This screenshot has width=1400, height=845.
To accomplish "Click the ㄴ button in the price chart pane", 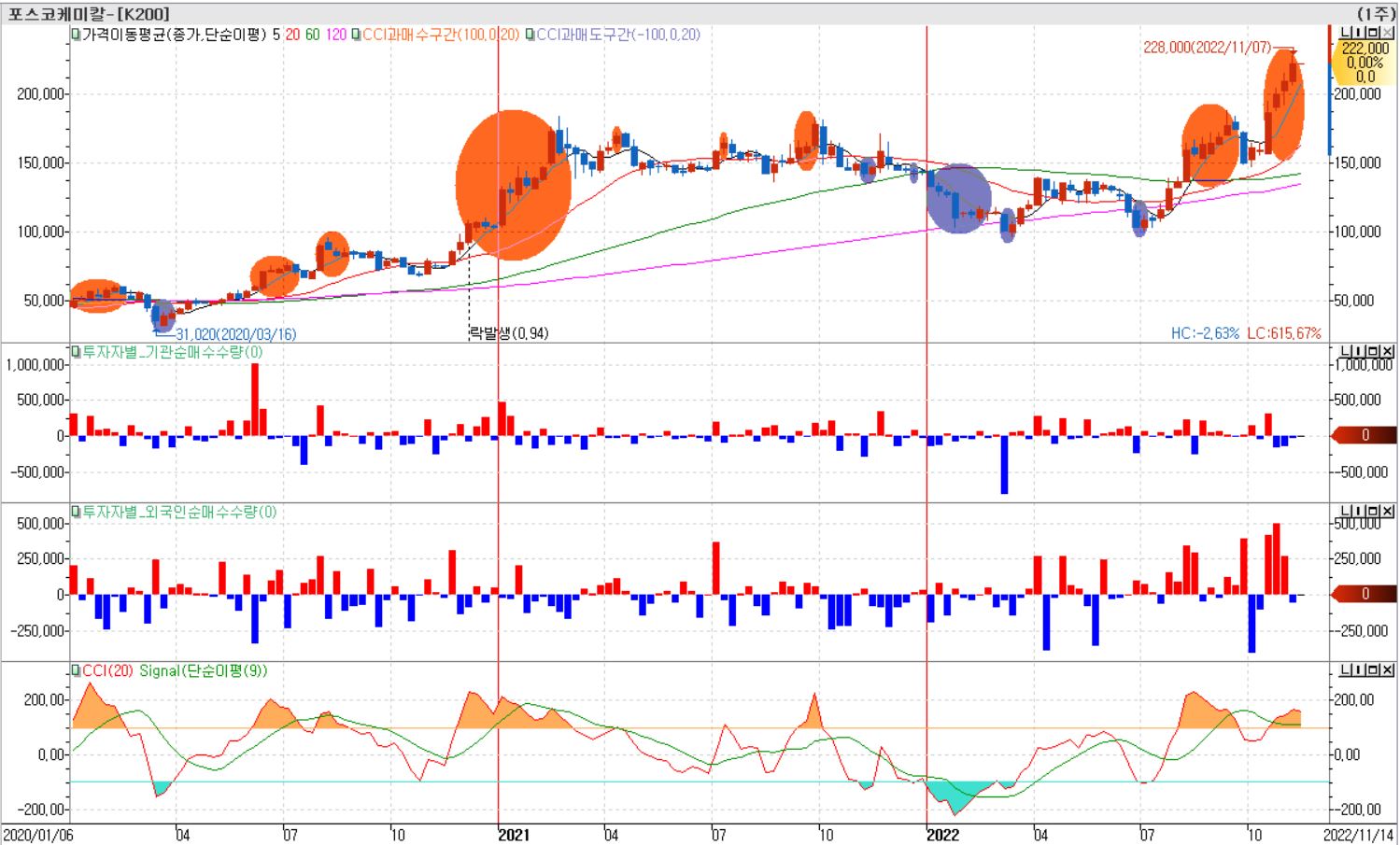I will (1346, 33).
